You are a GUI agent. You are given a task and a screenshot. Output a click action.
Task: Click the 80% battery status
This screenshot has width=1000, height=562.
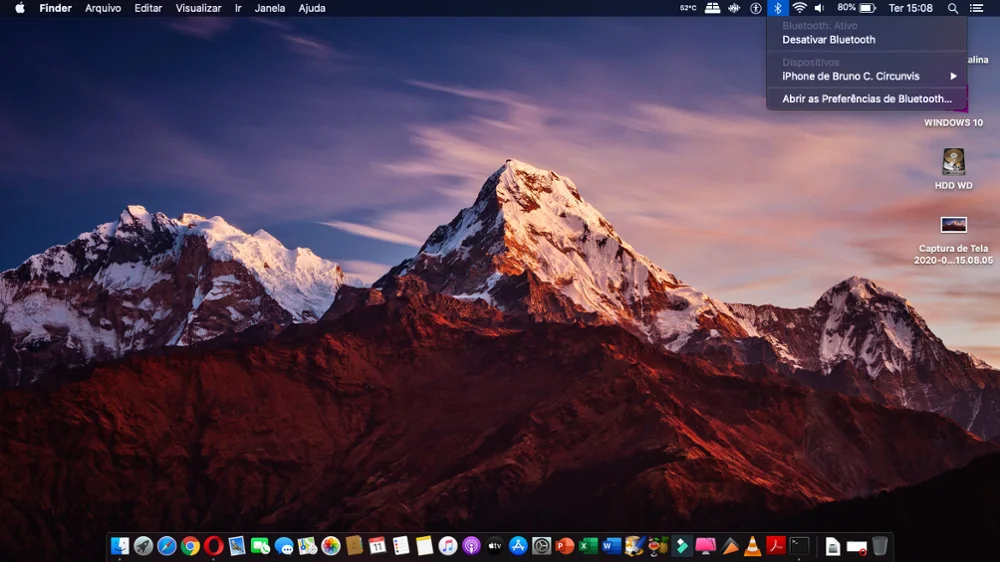(x=856, y=8)
